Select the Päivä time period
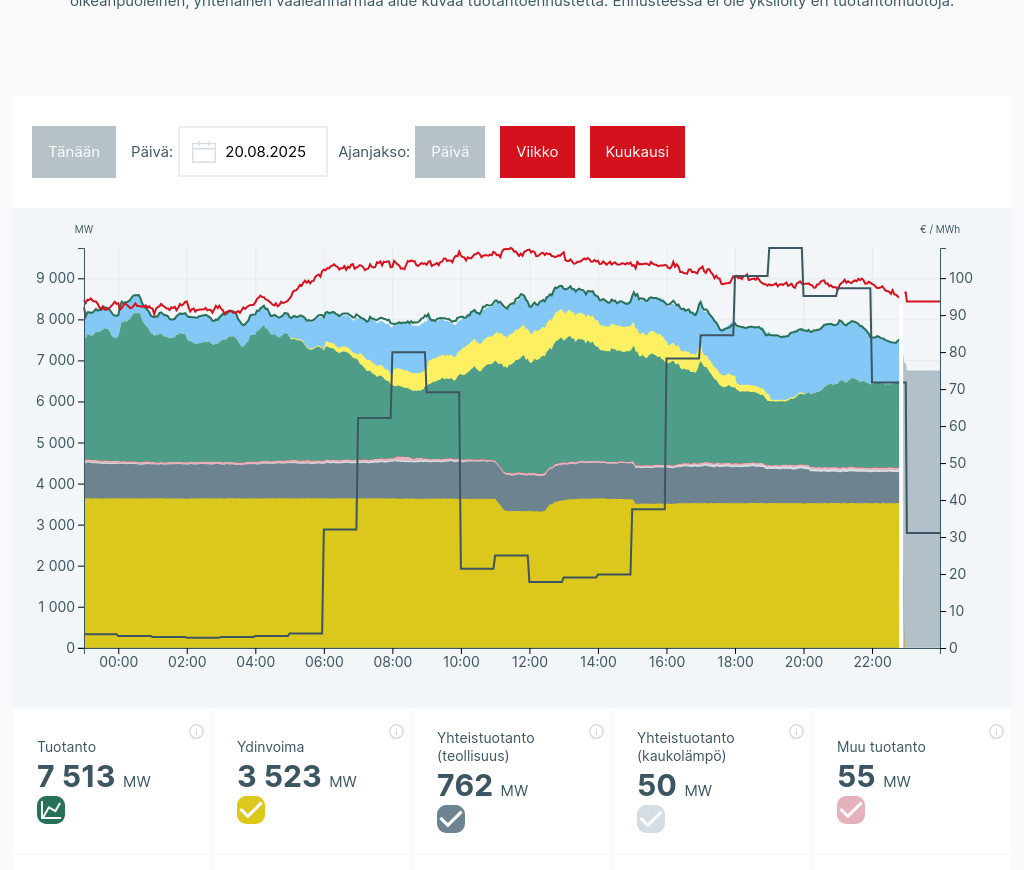1024x870 pixels. [450, 152]
